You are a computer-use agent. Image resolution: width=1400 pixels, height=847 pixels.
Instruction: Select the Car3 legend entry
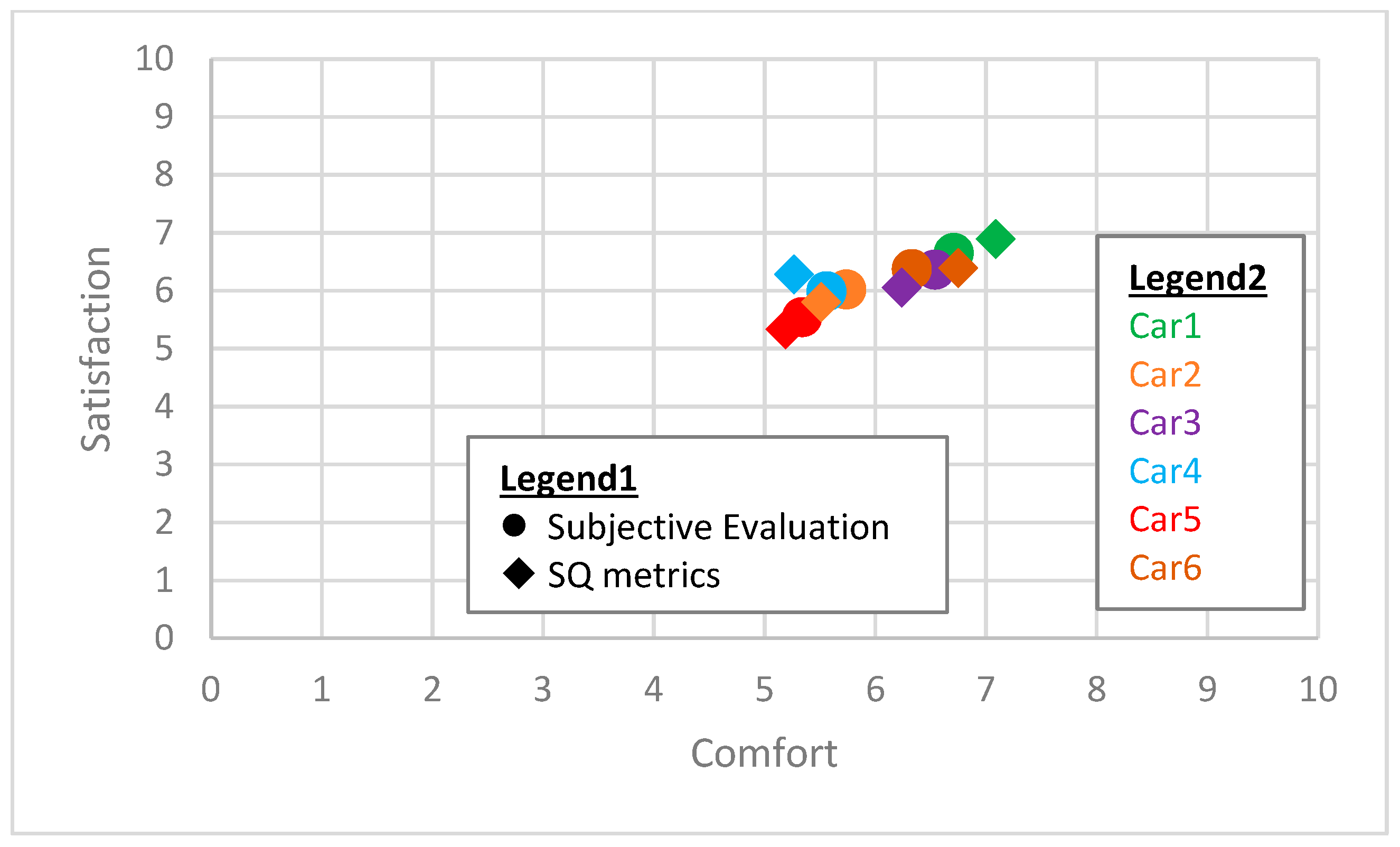click(1165, 422)
